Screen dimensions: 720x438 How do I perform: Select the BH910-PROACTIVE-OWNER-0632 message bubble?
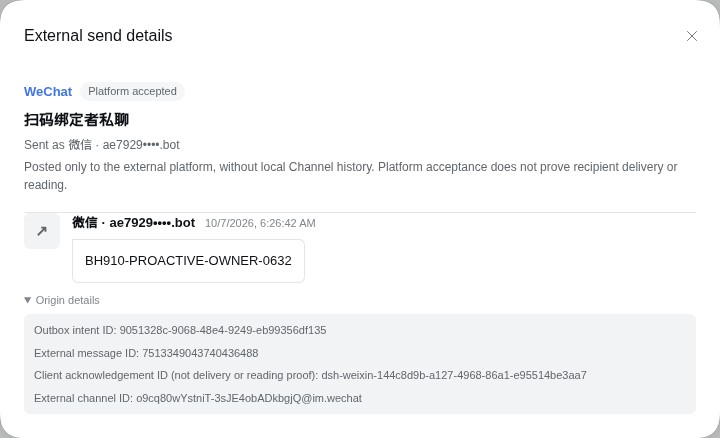pyautogui.click(x=188, y=261)
